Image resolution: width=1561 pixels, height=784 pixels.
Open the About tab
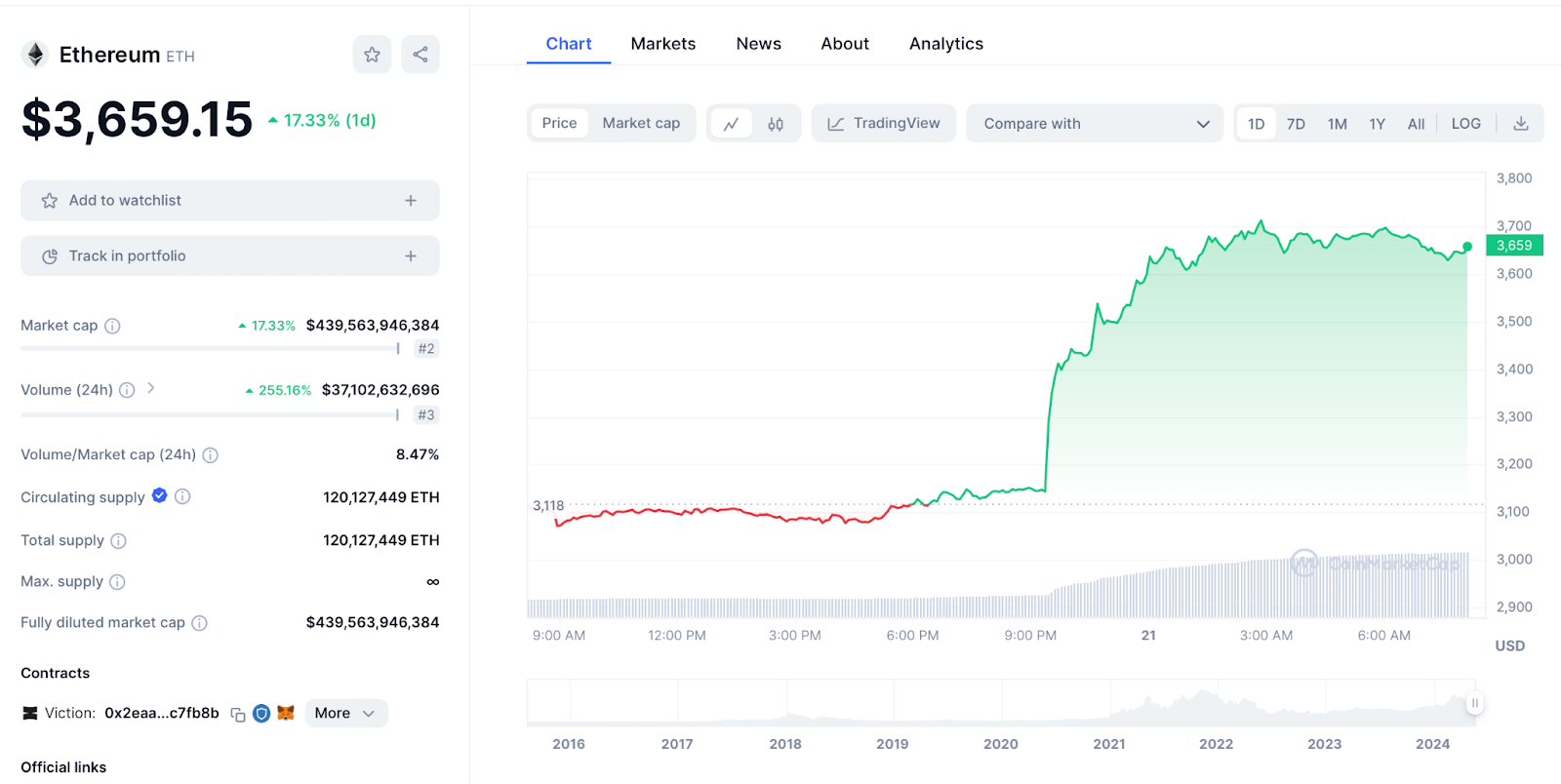click(x=845, y=44)
